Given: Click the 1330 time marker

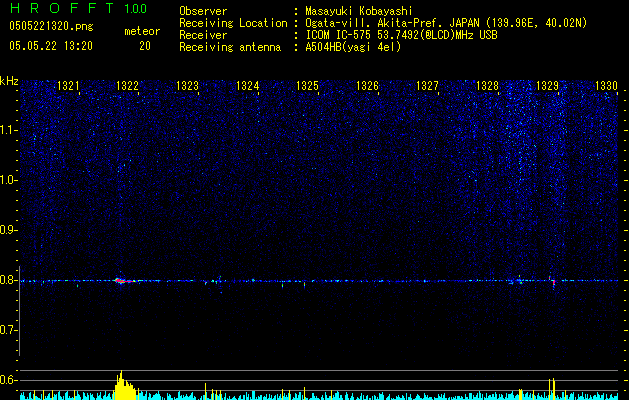Looking at the screenshot, I should coord(606,86).
